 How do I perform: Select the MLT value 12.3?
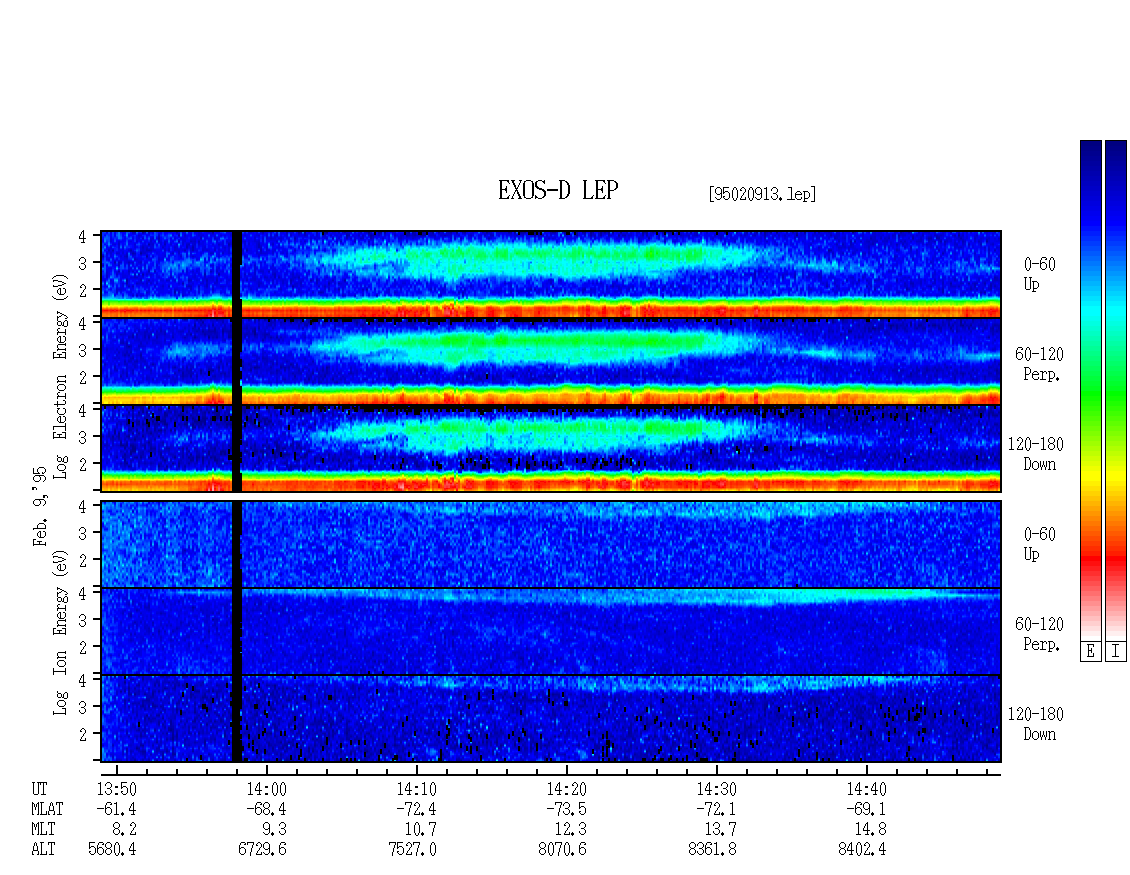tap(570, 830)
